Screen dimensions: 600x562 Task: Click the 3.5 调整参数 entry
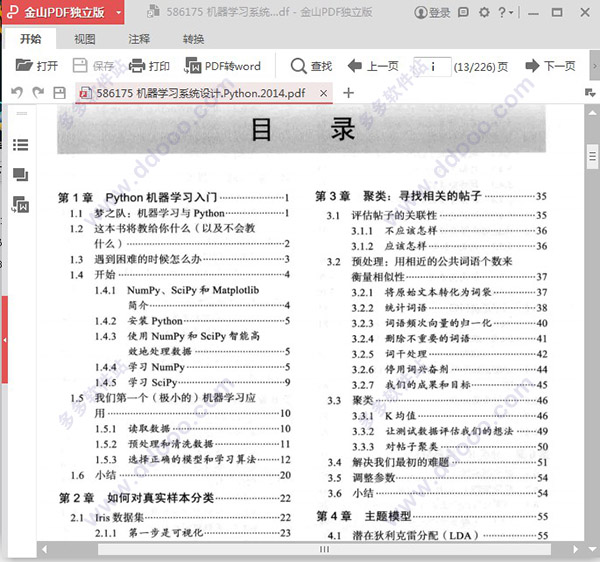437,477
